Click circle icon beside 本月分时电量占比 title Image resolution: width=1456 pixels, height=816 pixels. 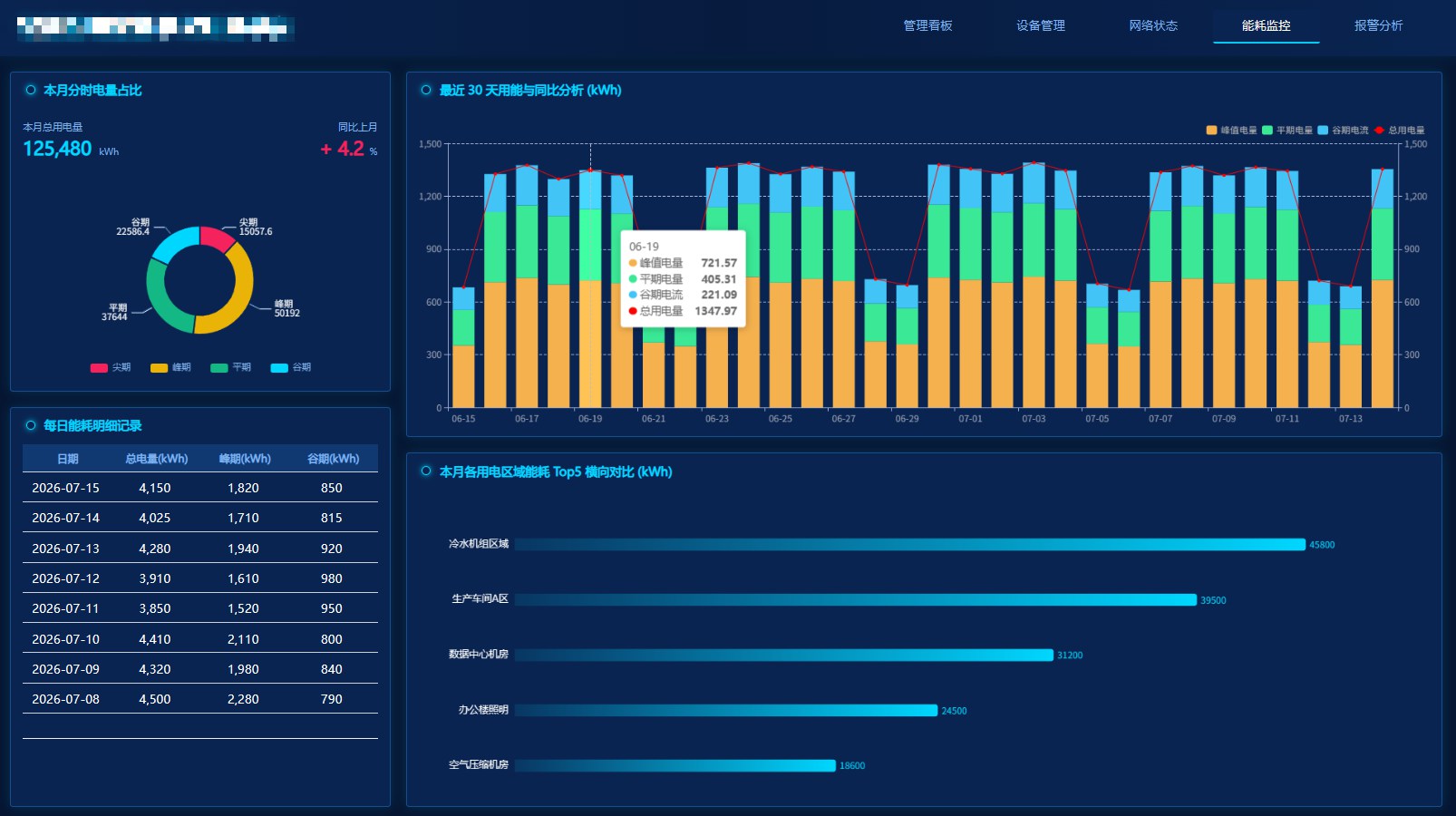coord(31,90)
